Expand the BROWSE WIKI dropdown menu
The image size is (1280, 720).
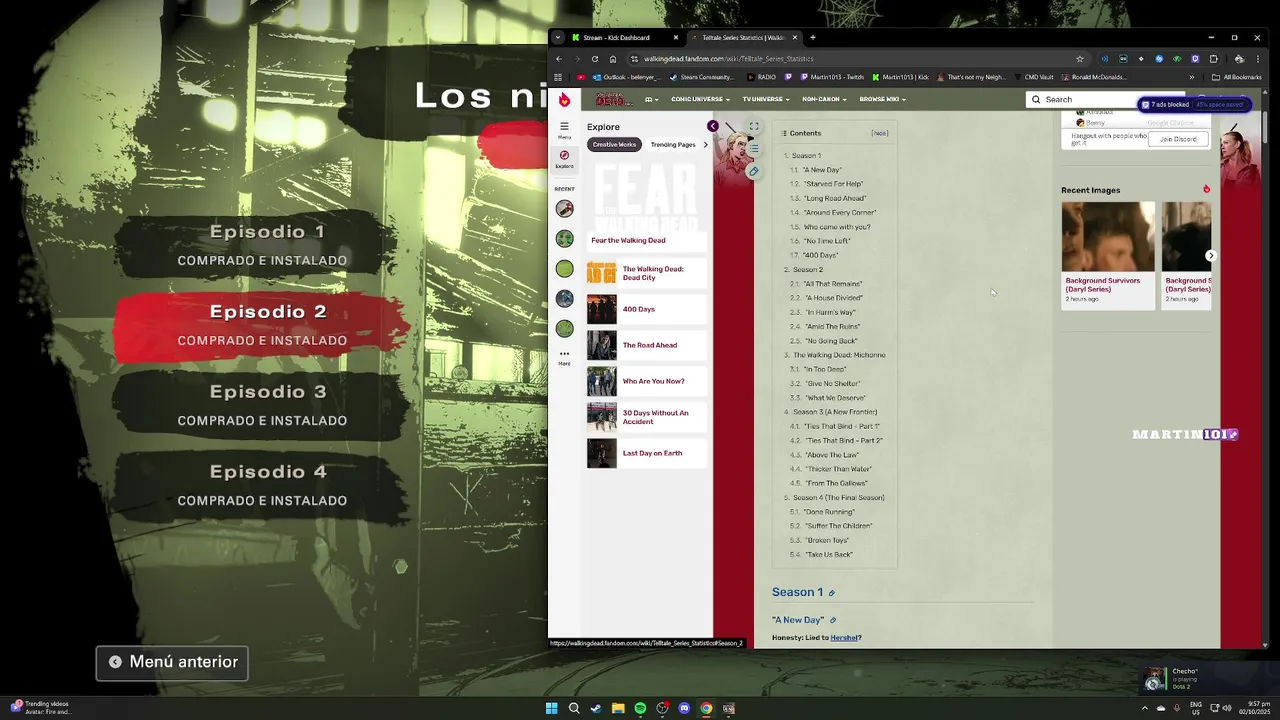[x=883, y=99]
